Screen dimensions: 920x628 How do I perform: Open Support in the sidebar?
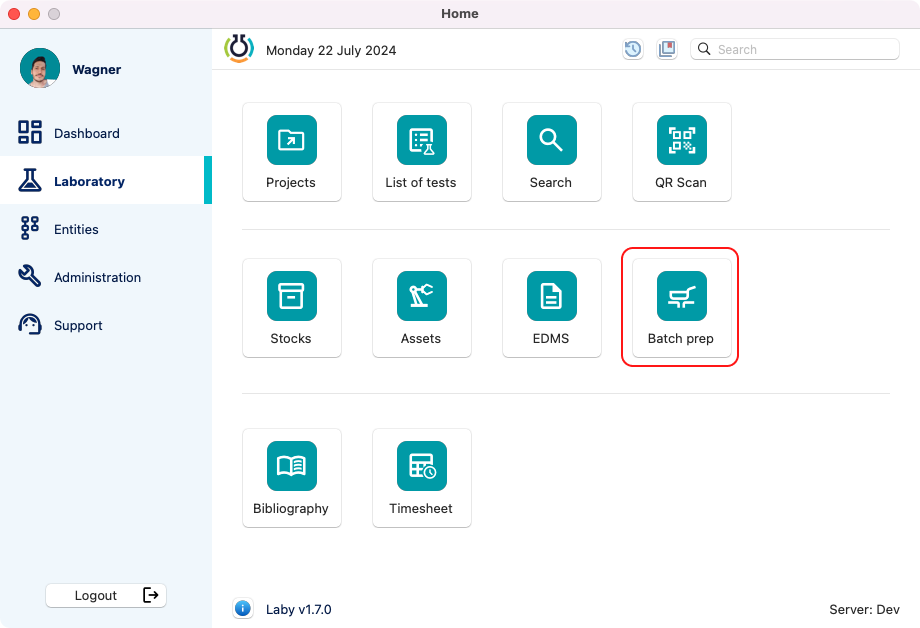[x=106, y=325]
